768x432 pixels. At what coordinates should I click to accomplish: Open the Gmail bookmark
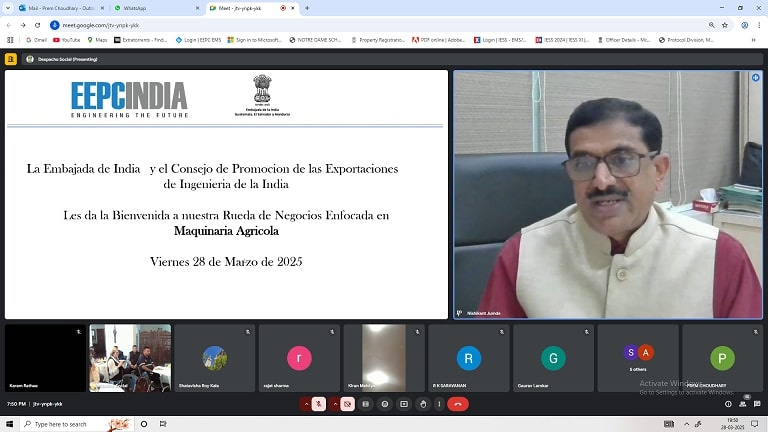(x=36, y=40)
